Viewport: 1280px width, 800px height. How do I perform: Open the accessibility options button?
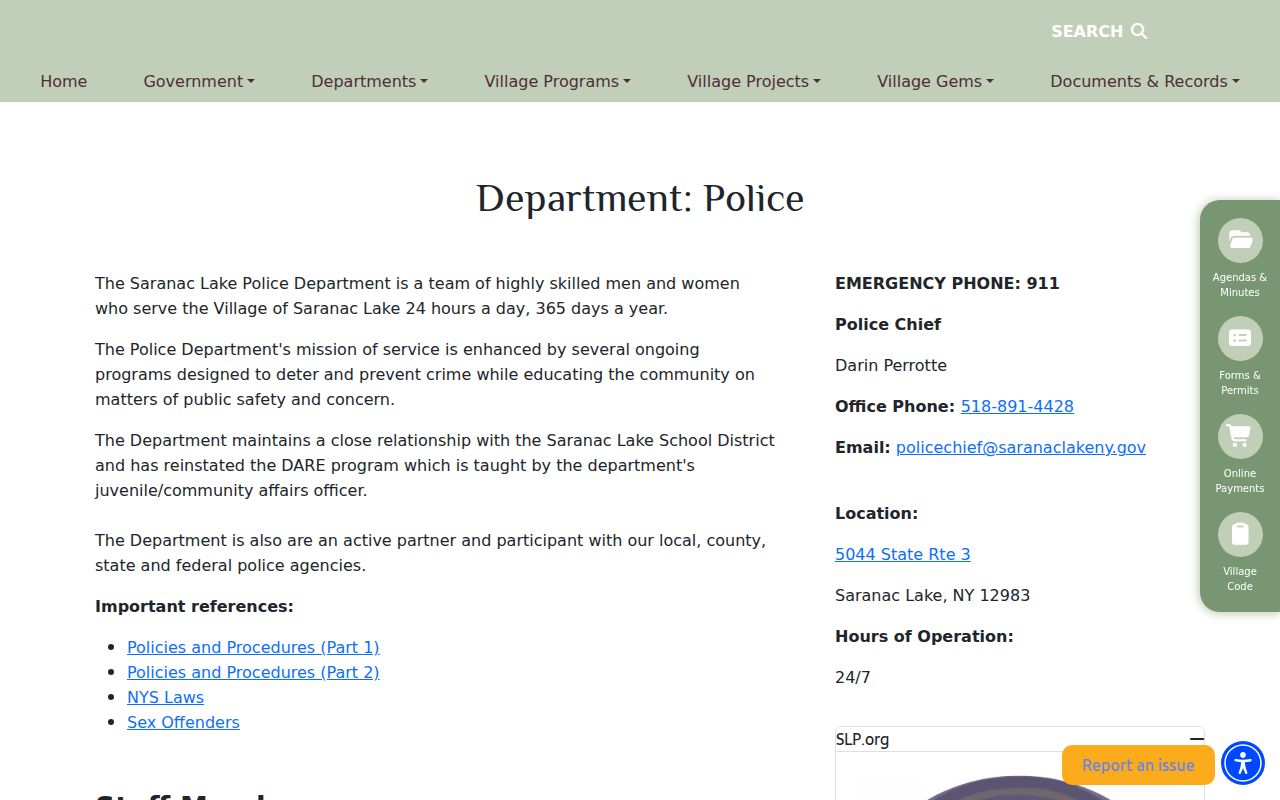(x=1243, y=765)
